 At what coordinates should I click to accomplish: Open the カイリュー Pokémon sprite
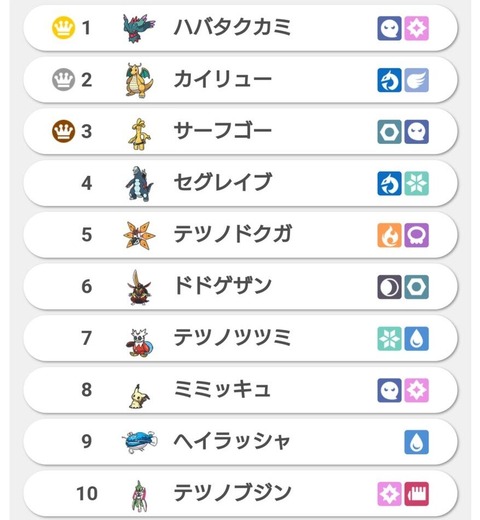(139, 80)
